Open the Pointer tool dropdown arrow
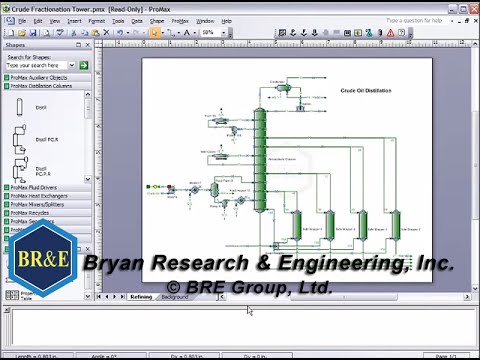 pos(162,33)
